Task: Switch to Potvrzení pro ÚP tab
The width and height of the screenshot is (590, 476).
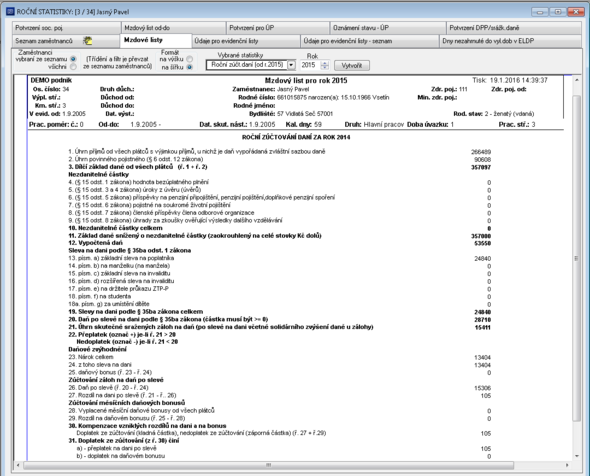Action: (x=278, y=28)
